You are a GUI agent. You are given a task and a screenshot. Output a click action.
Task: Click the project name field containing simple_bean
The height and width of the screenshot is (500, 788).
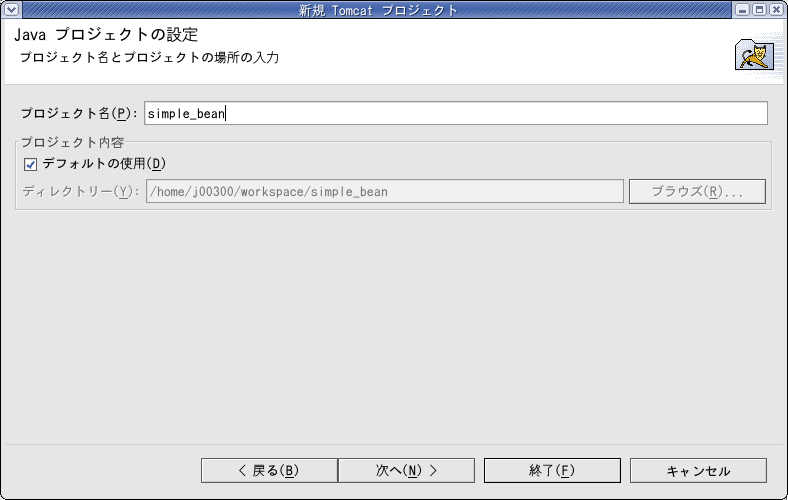tap(456, 113)
